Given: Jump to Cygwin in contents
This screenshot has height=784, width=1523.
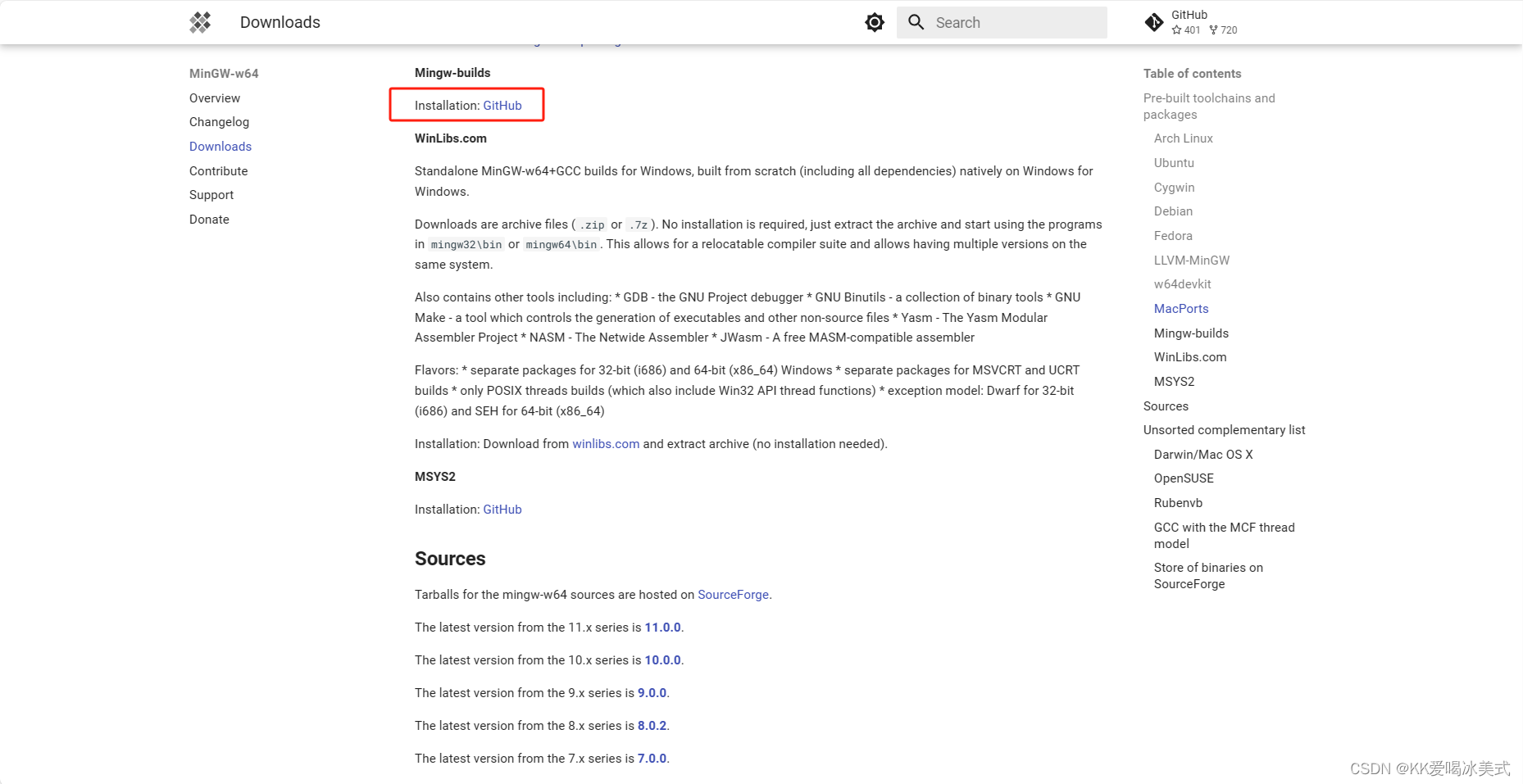Looking at the screenshot, I should 1175,187.
